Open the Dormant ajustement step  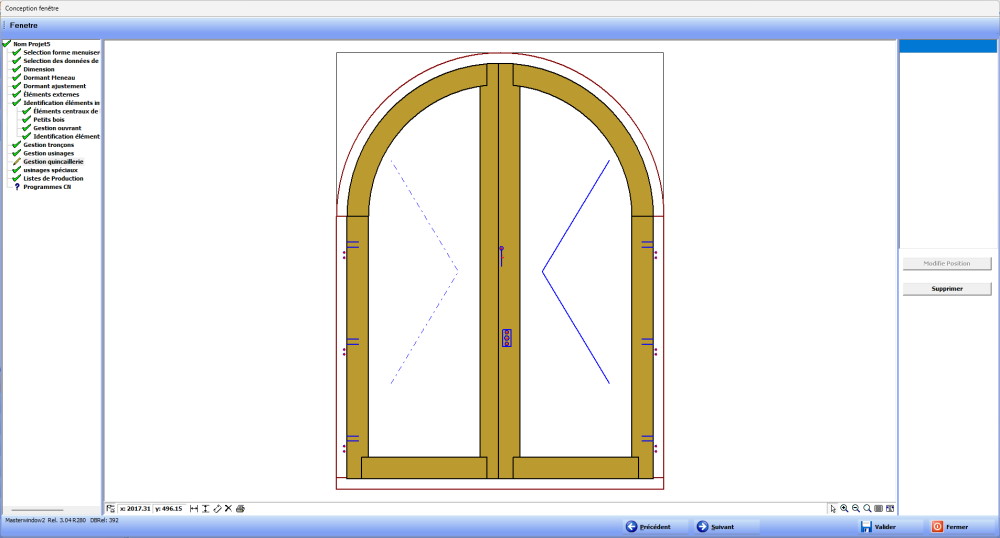point(55,86)
